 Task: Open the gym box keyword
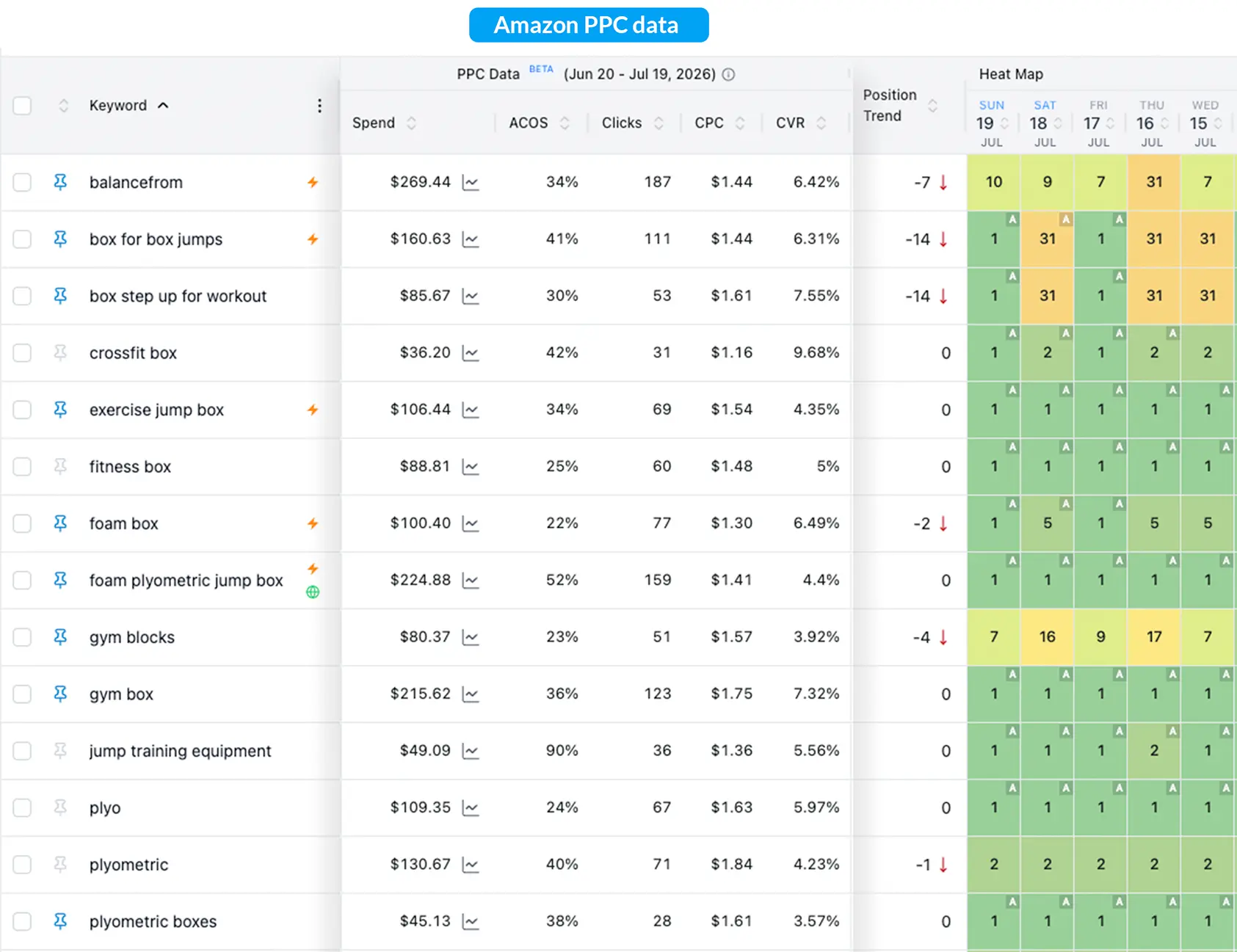click(x=121, y=694)
